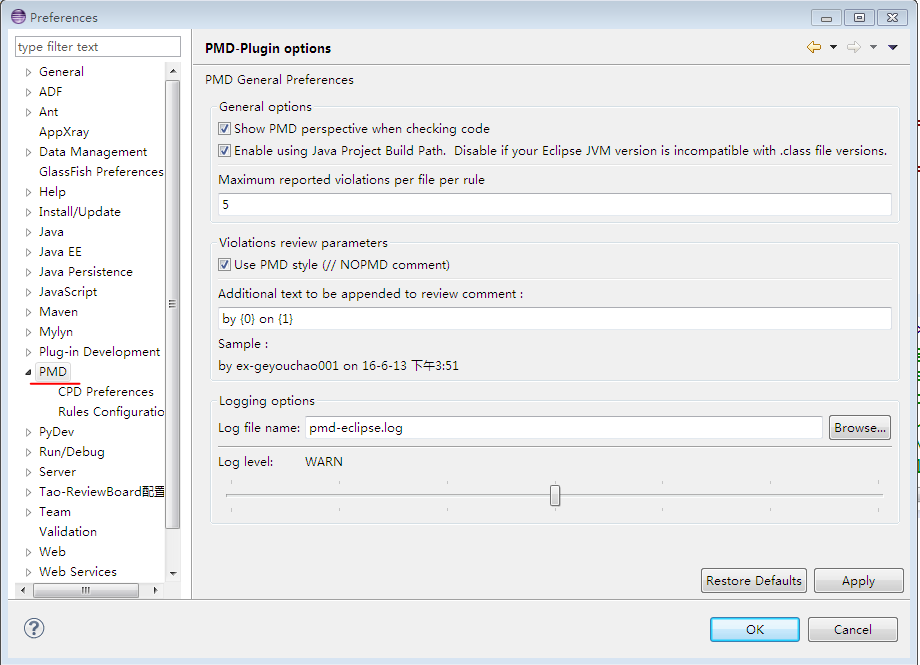The width and height of the screenshot is (920, 665).
Task: Toggle Show PMD perspective checkbox
Action: click(x=225, y=129)
